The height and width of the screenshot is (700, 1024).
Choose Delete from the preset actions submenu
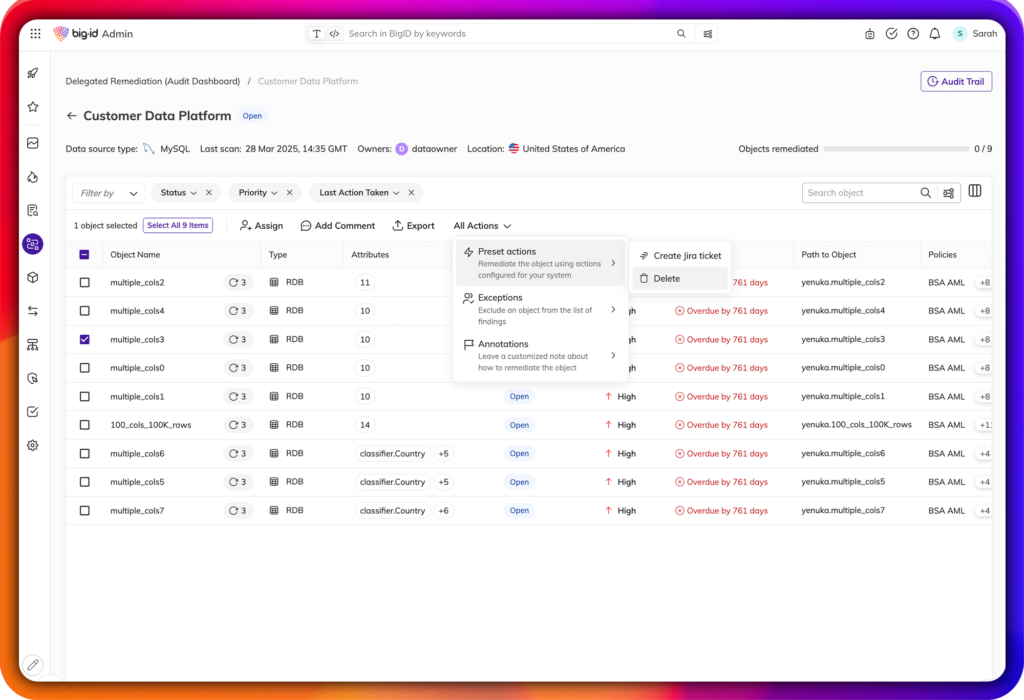coord(666,279)
